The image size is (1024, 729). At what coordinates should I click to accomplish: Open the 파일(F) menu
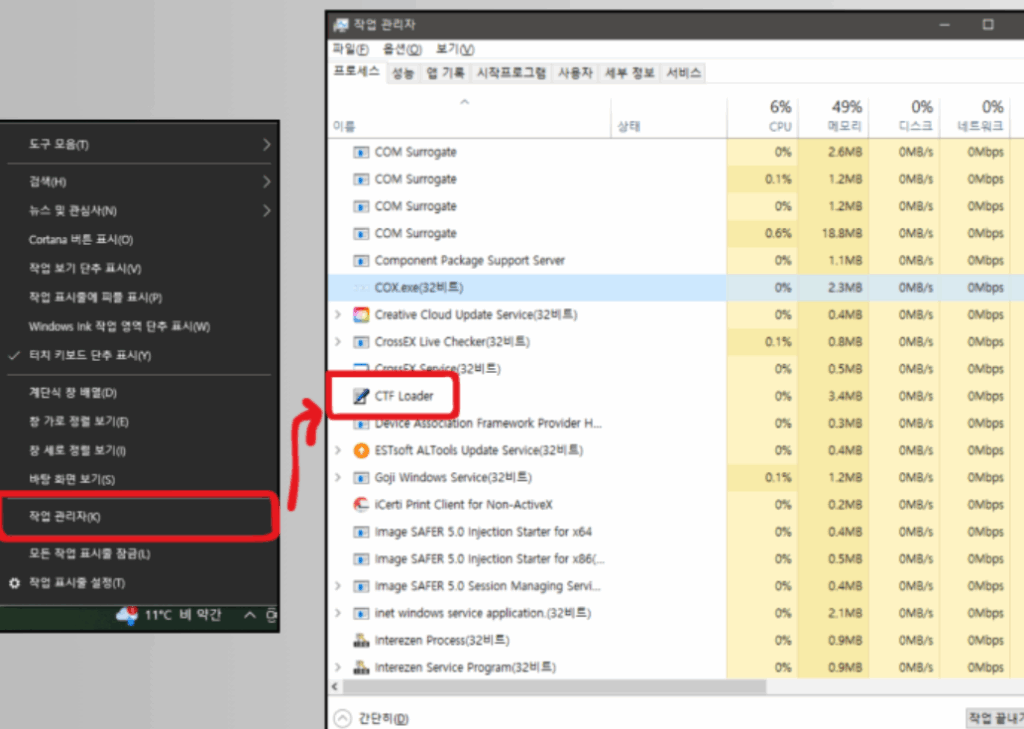[x=350, y=49]
